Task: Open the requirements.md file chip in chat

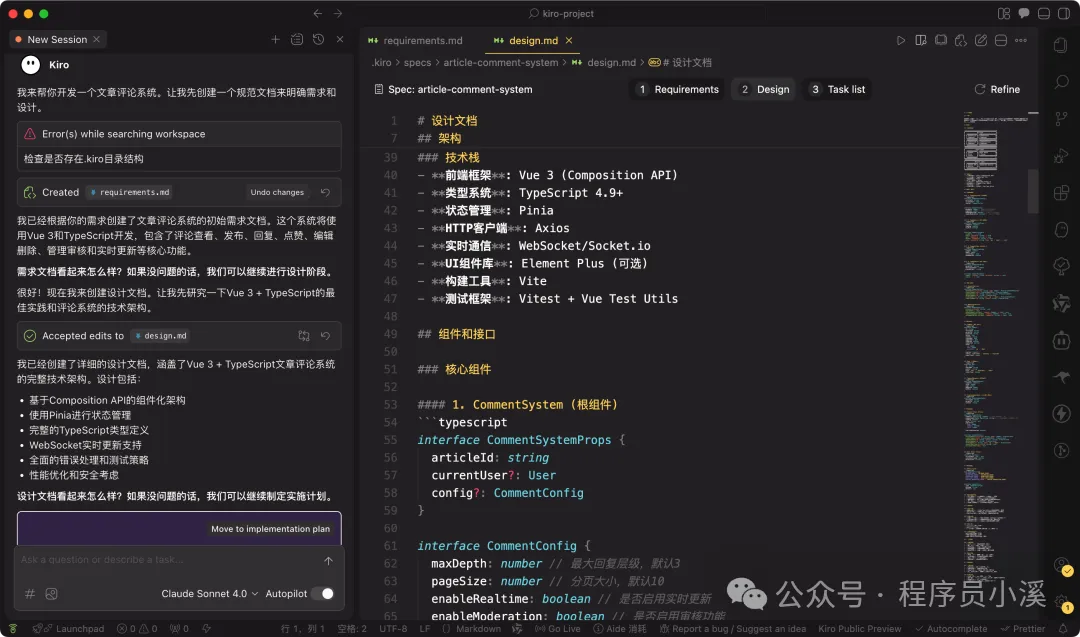Action: tap(129, 192)
